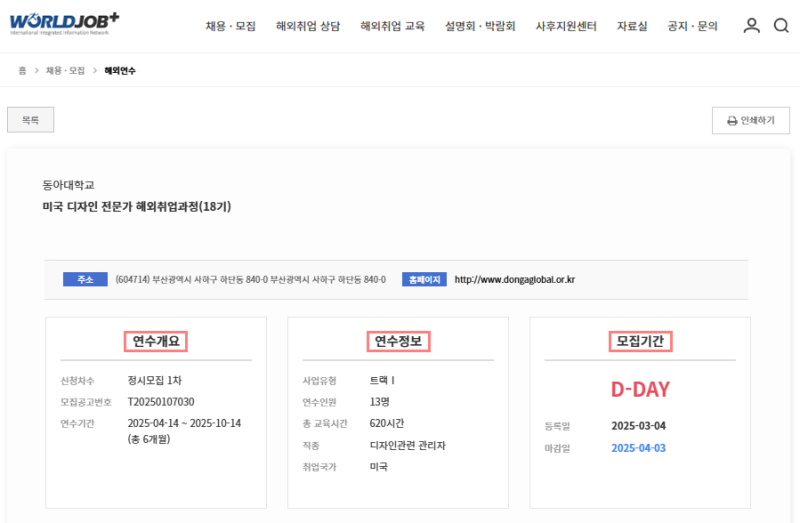Open the user account icon
Image resolution: width=800 pixels, height=523 pixels.
[751, 26]
